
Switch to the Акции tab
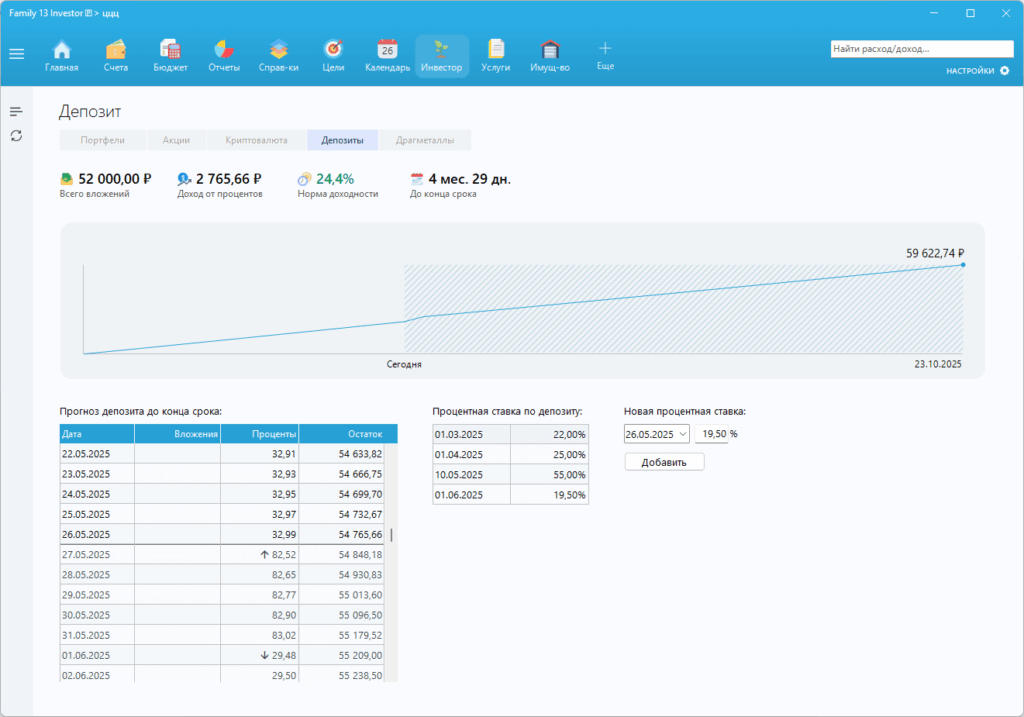176,140
